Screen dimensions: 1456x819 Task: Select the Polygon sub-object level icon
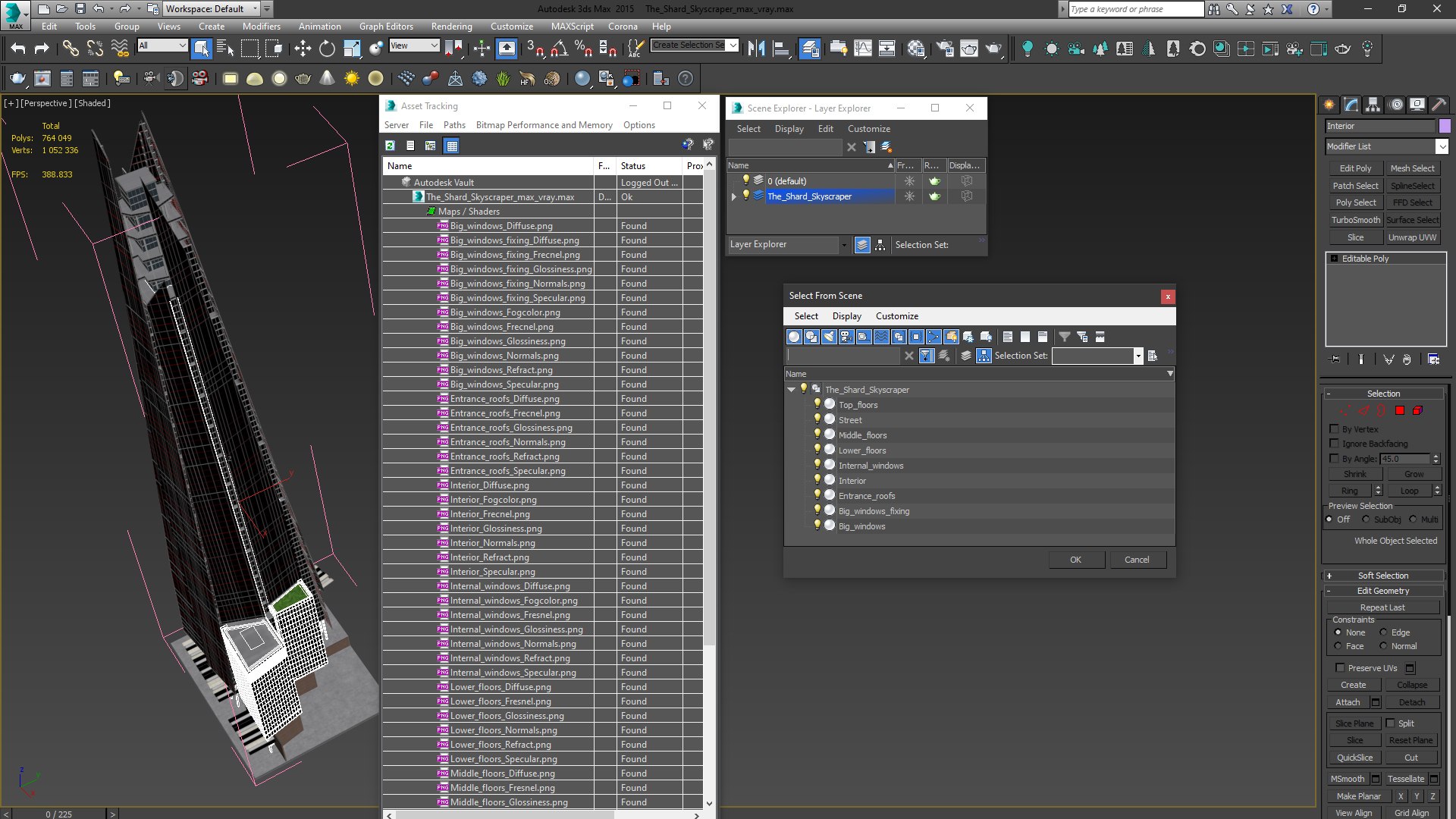(x=1400, y=410)
